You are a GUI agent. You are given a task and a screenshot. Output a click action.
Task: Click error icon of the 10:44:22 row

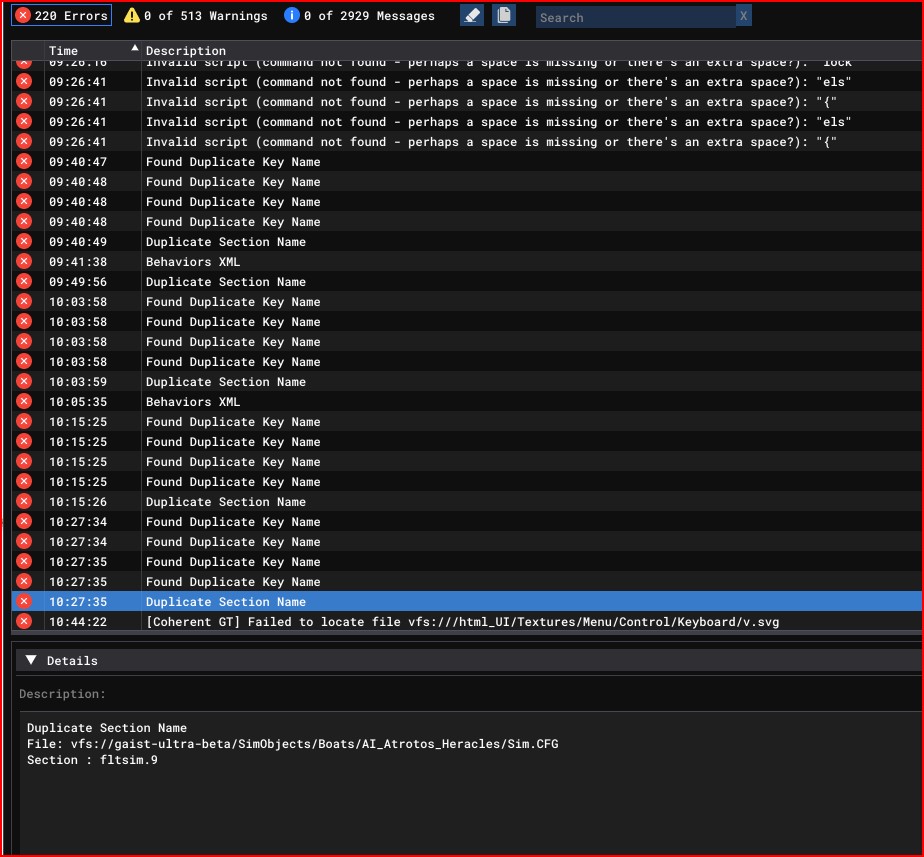click(x=24, y=622)
